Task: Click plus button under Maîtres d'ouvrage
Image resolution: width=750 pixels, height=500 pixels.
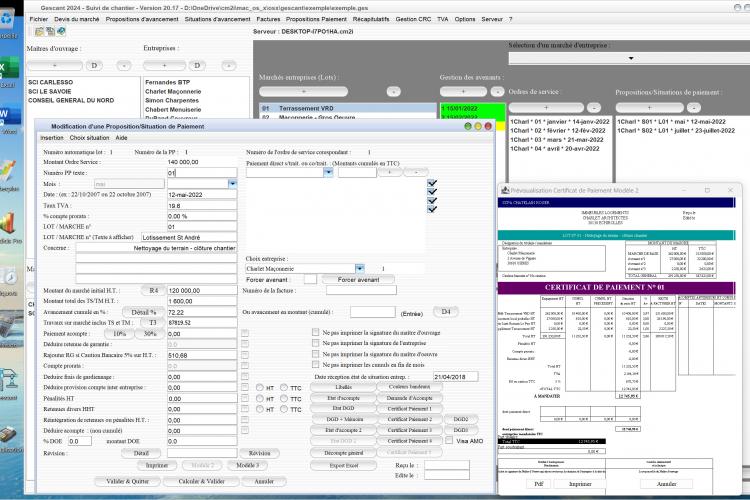Action: tap(55, 66)
